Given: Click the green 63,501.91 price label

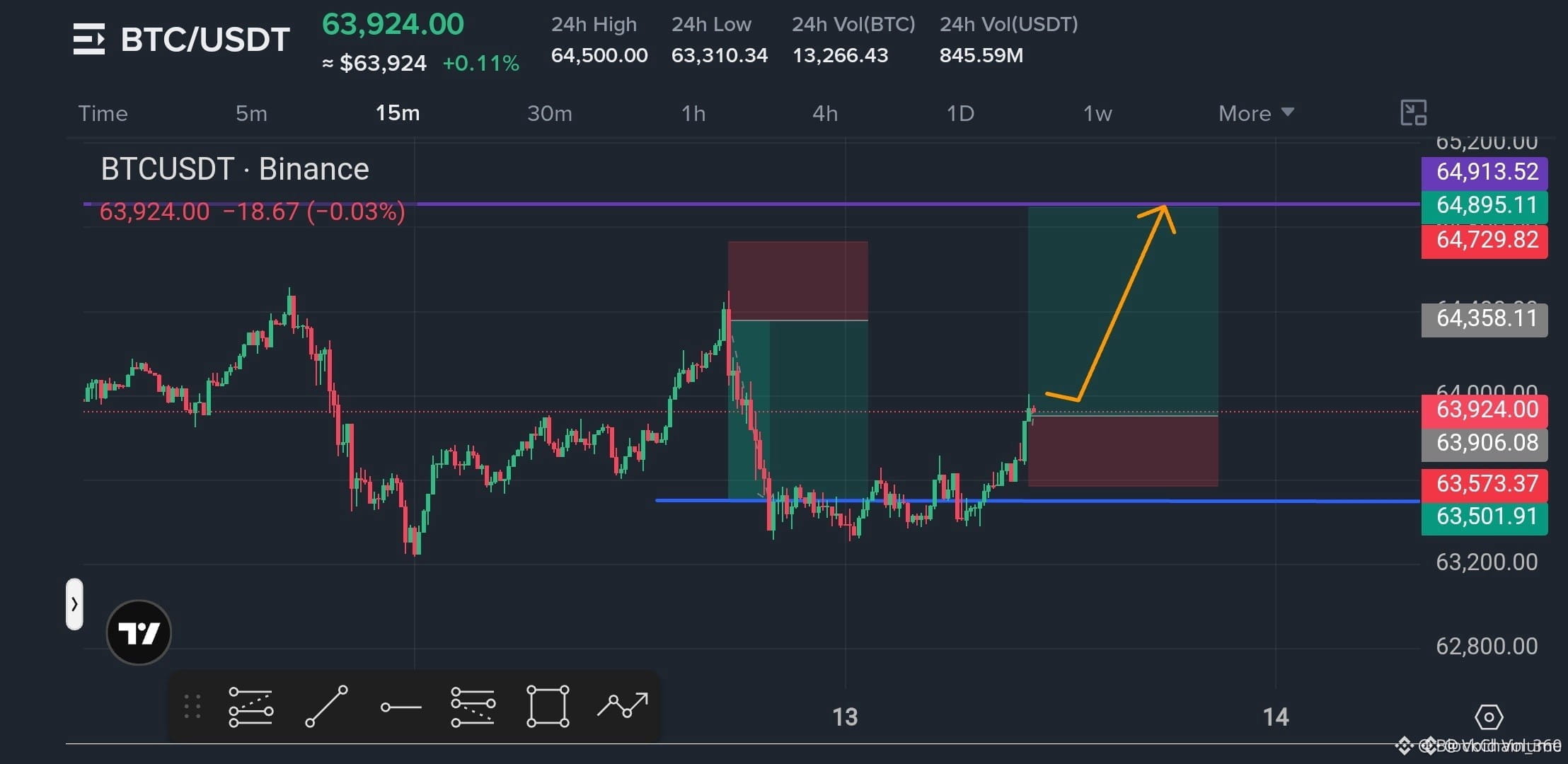Looking at the screenshot, I should pyautogui.click(x=1485, y=517).
